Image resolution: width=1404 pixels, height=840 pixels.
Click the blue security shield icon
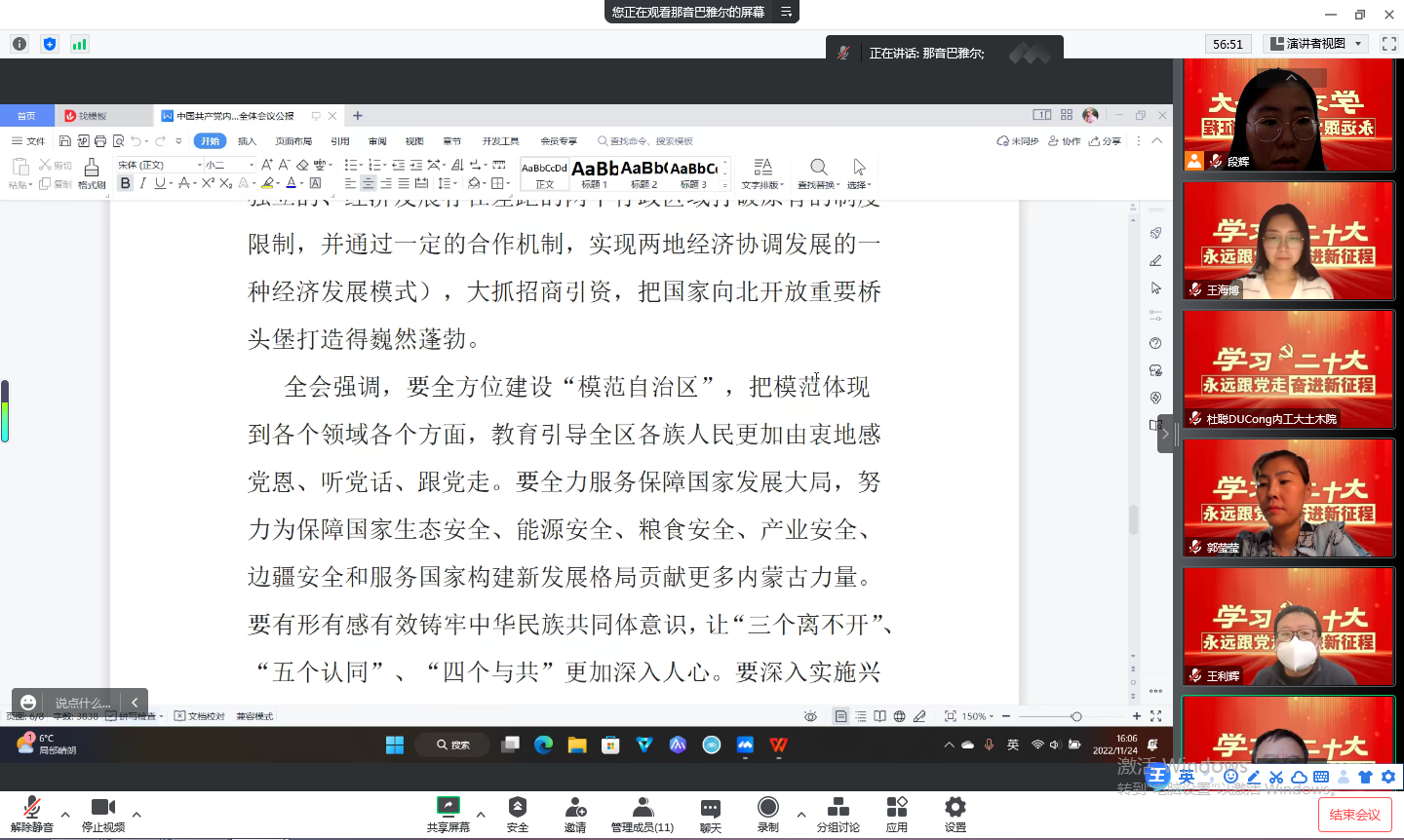(50, 44)
